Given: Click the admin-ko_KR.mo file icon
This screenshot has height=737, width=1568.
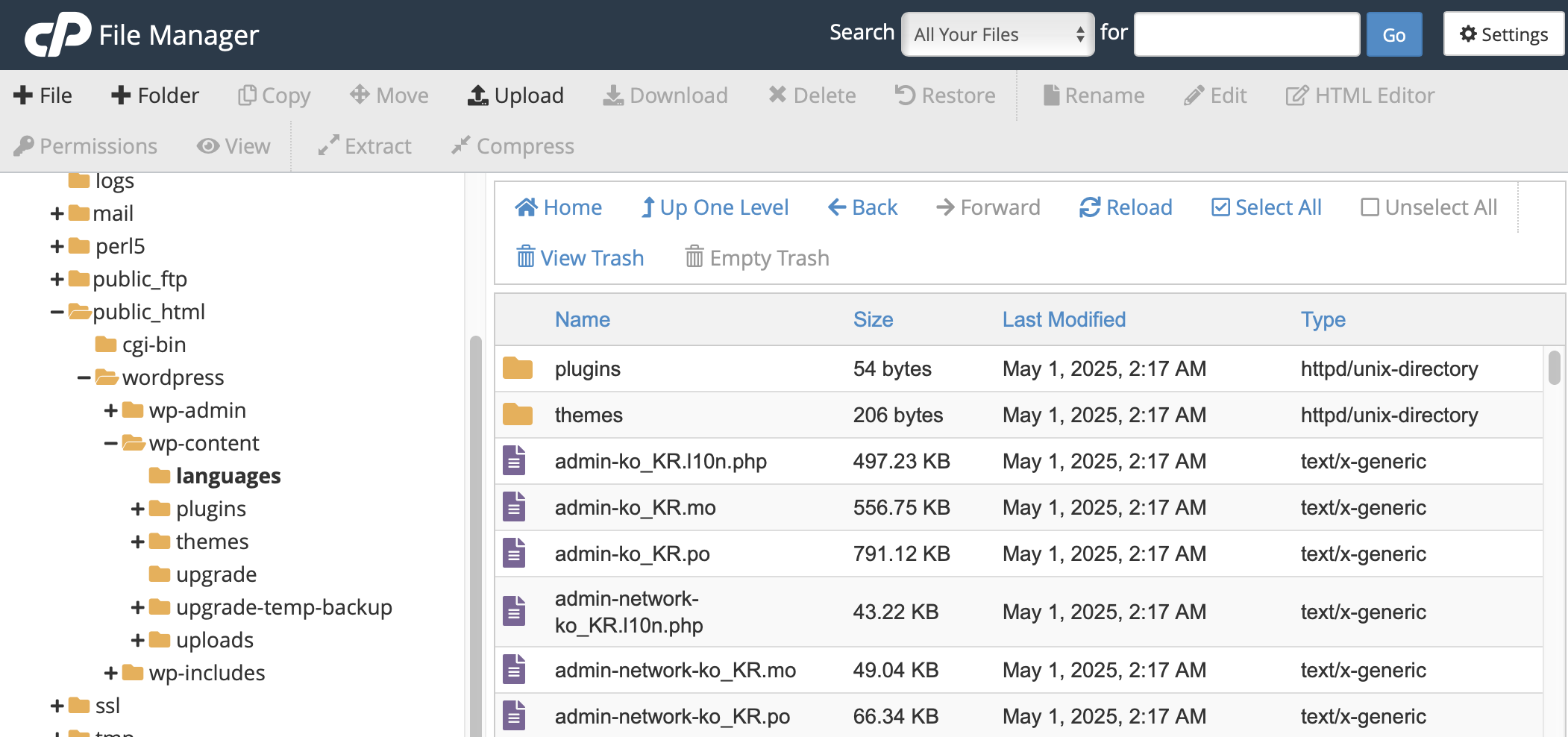Looking at the screenshot, I should coord(514,507).
